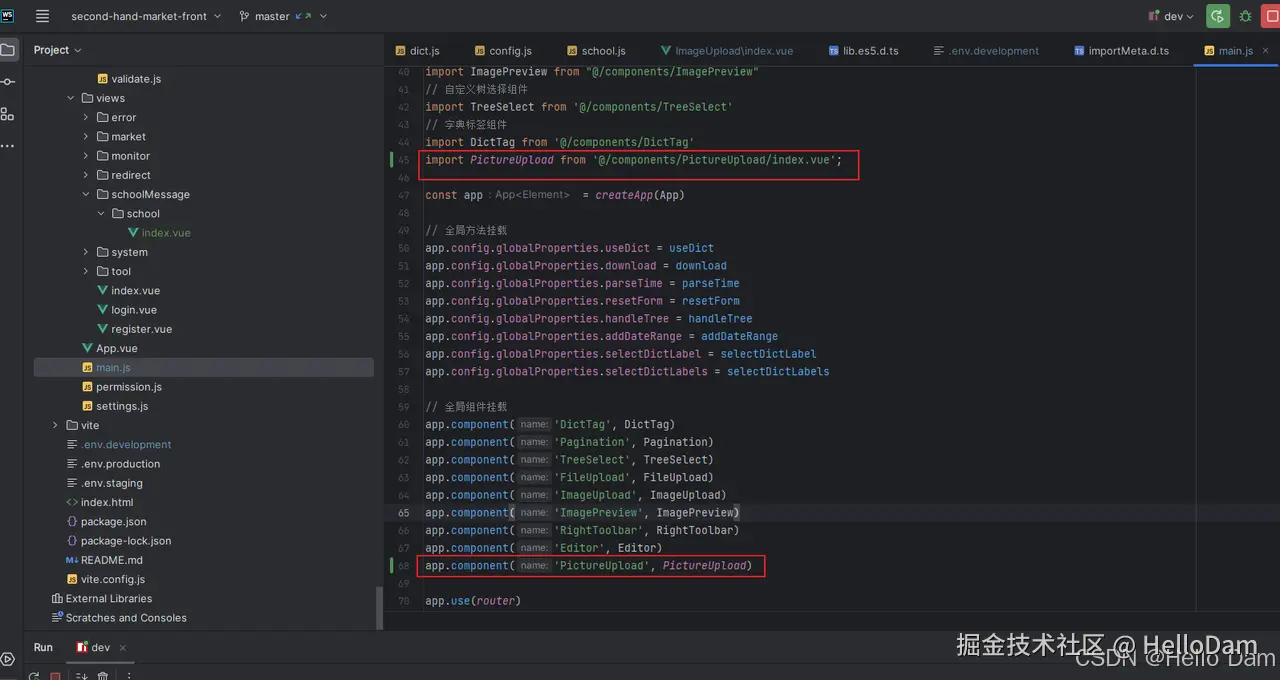Switch to the config.js editor tab

pos(503,50)
